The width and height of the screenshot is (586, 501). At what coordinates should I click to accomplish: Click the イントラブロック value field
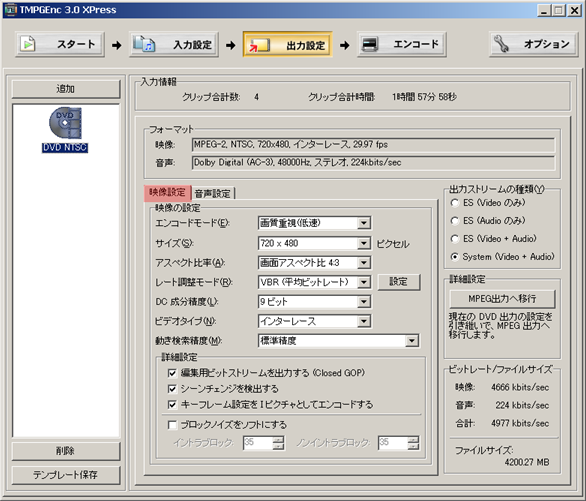pos(258,443)
